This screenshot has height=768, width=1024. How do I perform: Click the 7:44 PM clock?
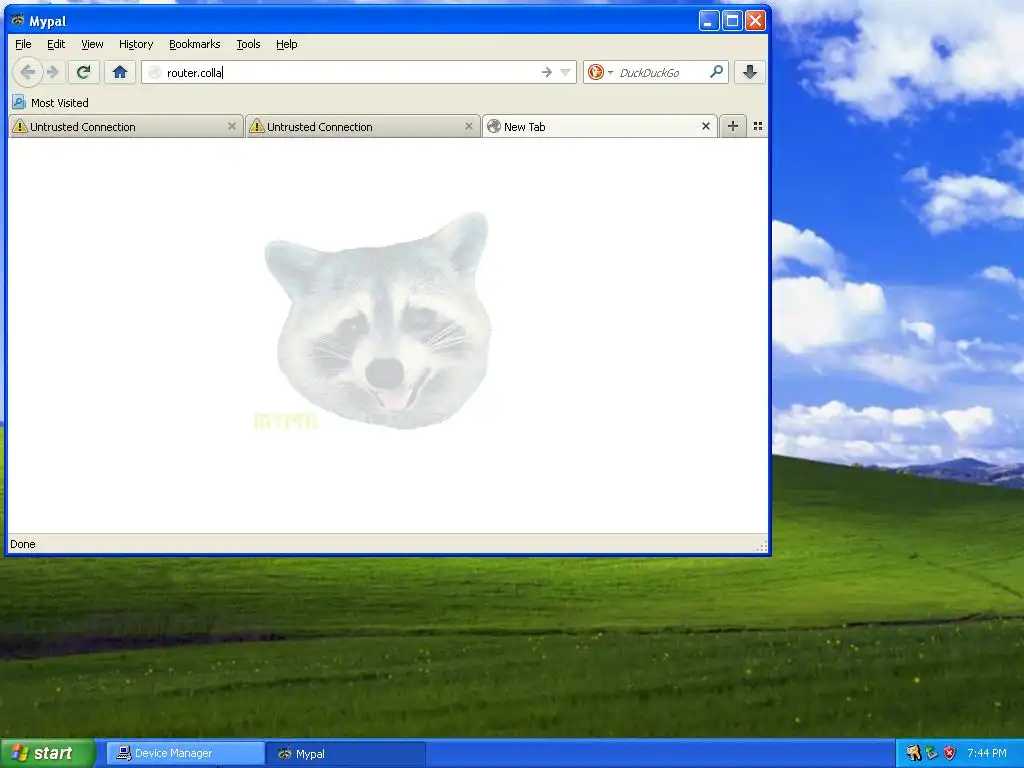(987, 753)
